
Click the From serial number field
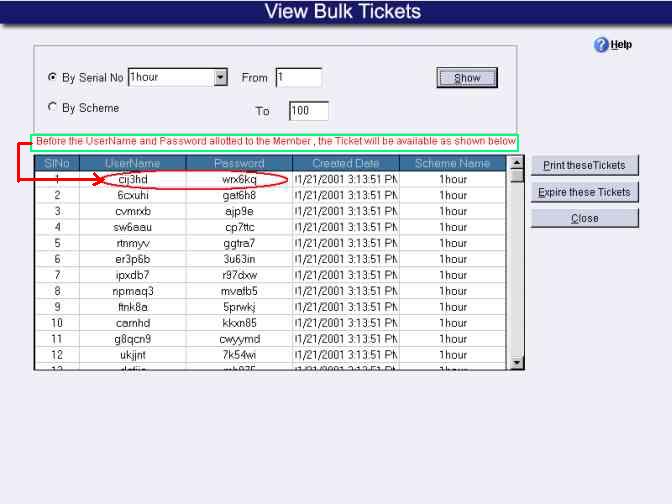298,77
